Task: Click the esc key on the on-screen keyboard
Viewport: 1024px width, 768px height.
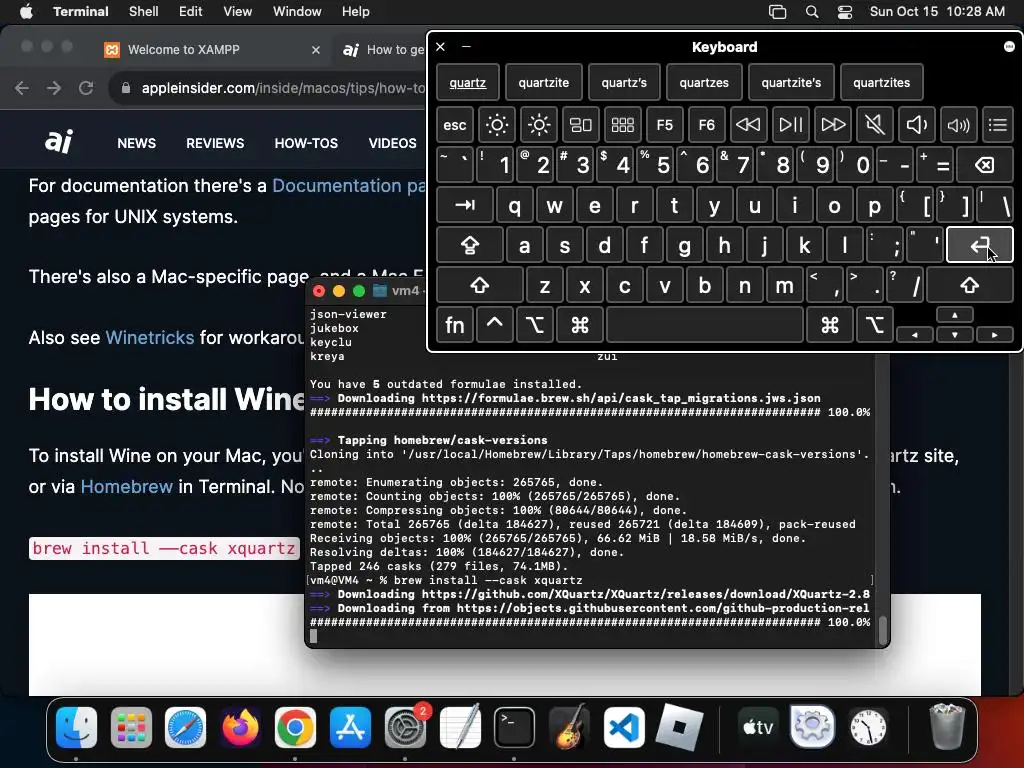Action: click(455, 125)
